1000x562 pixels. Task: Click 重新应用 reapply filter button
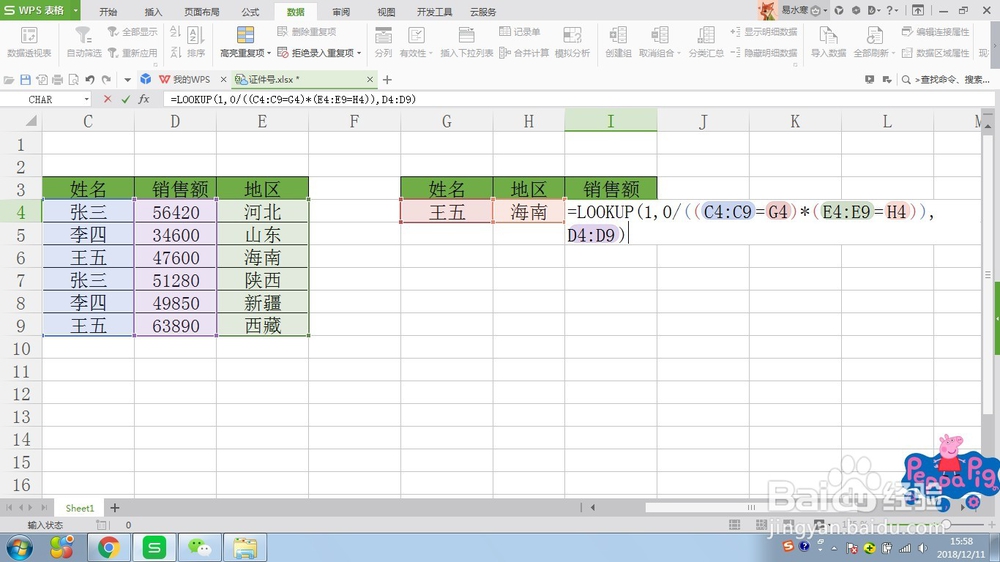[x=132, y=53]
